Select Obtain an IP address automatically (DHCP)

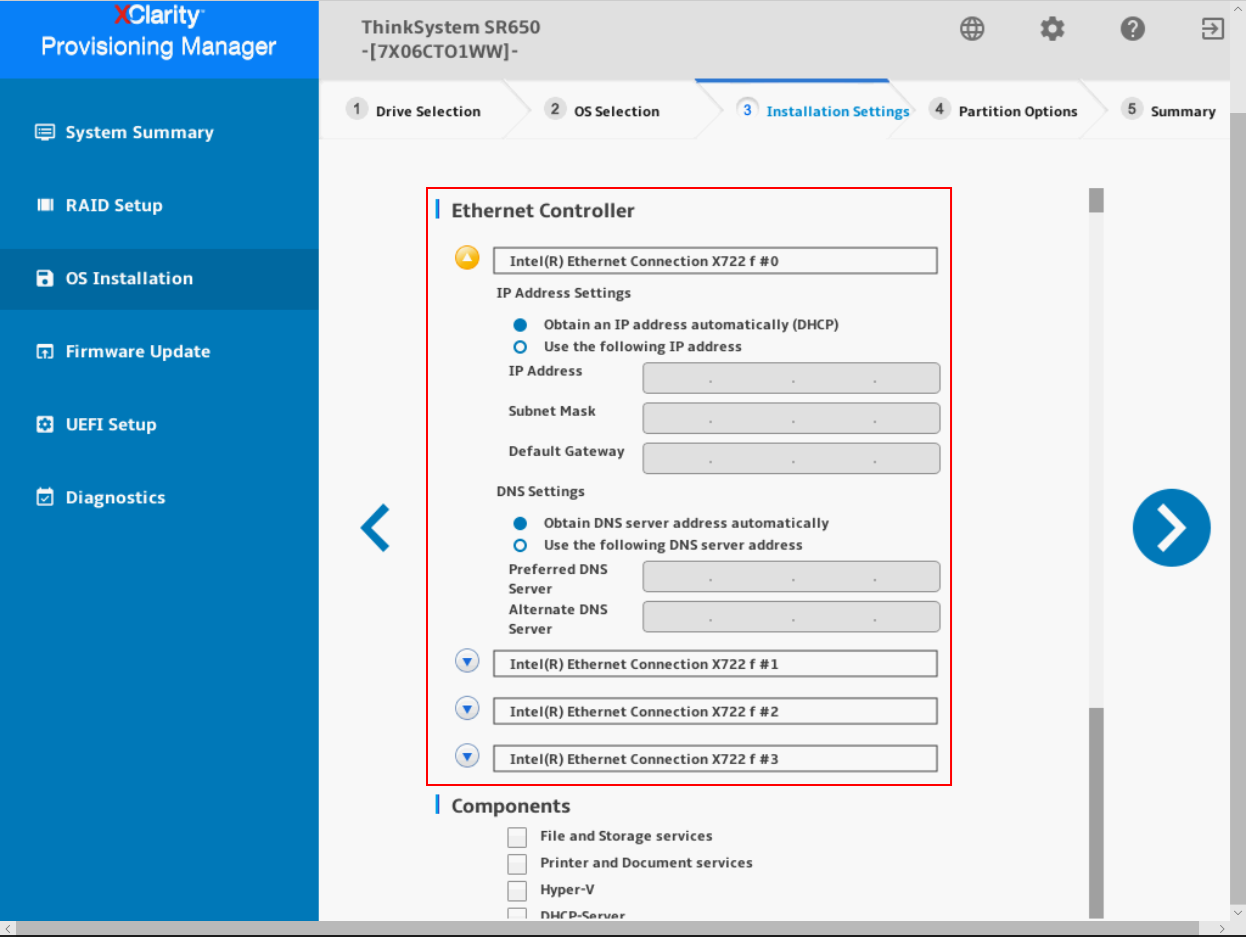click(x=520, y=325)
